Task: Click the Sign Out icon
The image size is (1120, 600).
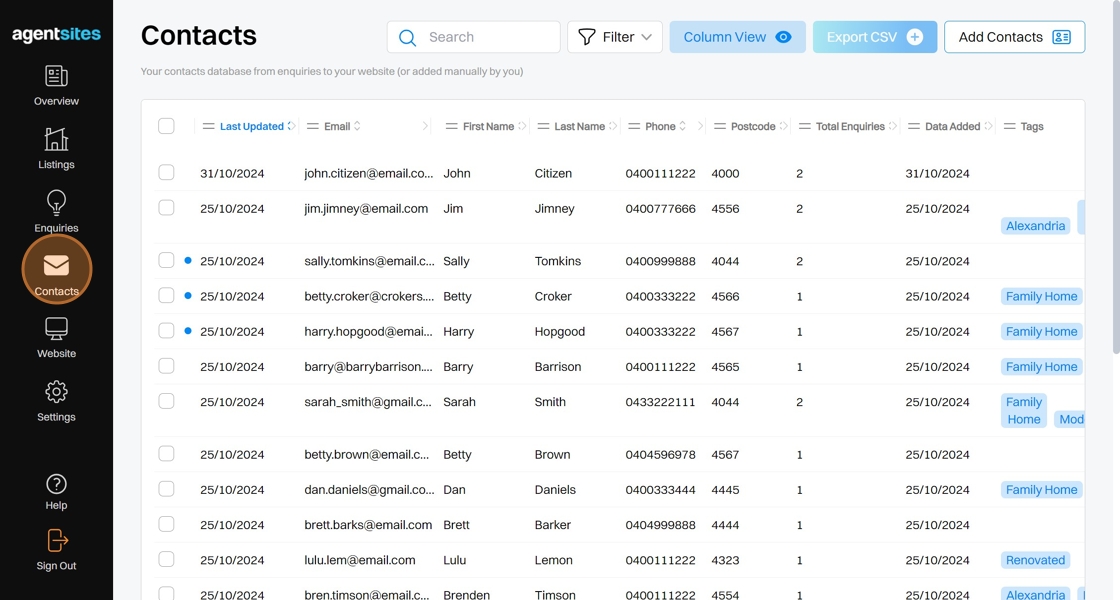Action: point(57,541)
